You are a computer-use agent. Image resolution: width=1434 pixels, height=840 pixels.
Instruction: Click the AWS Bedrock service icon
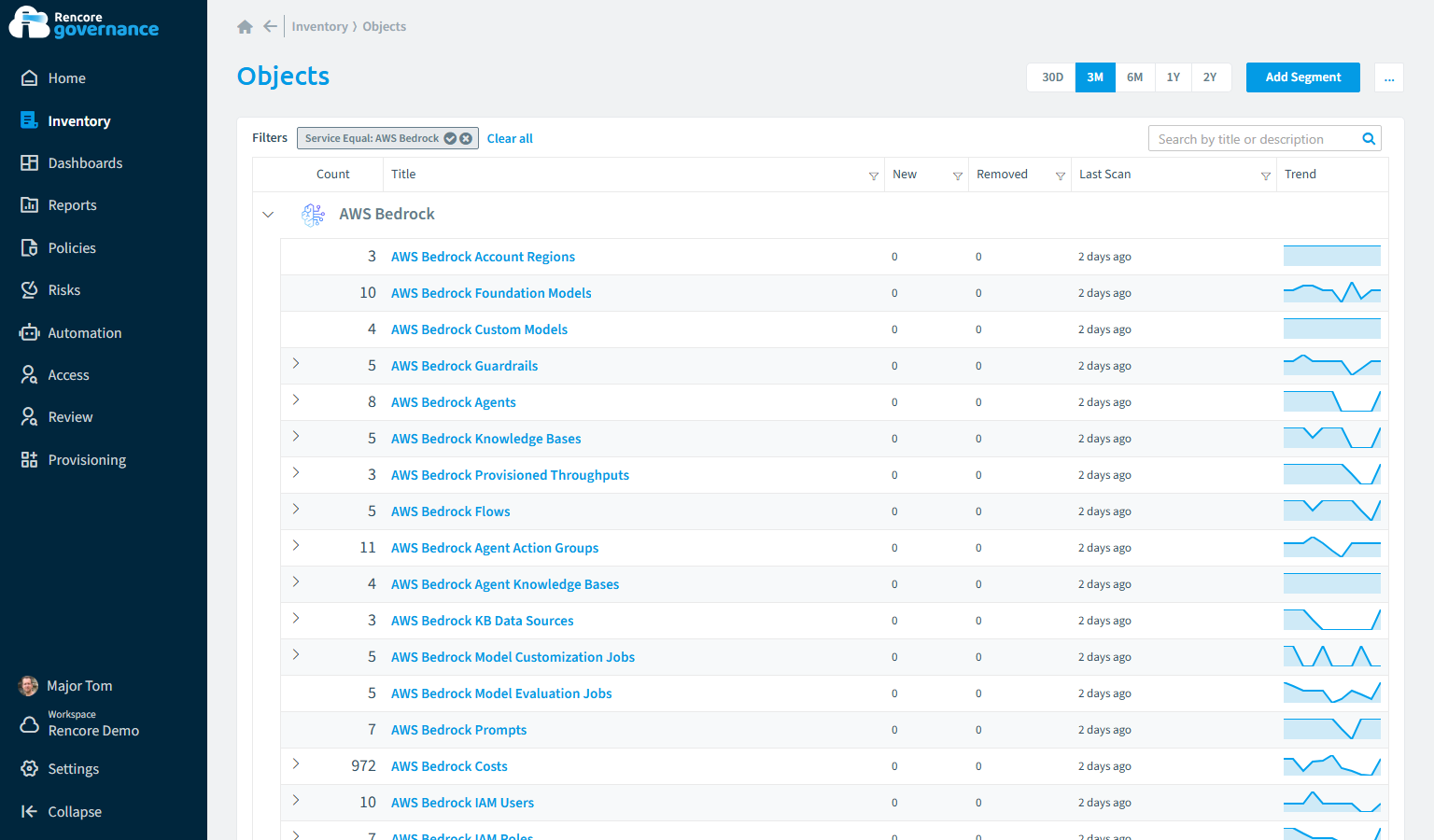click(313, 215)
